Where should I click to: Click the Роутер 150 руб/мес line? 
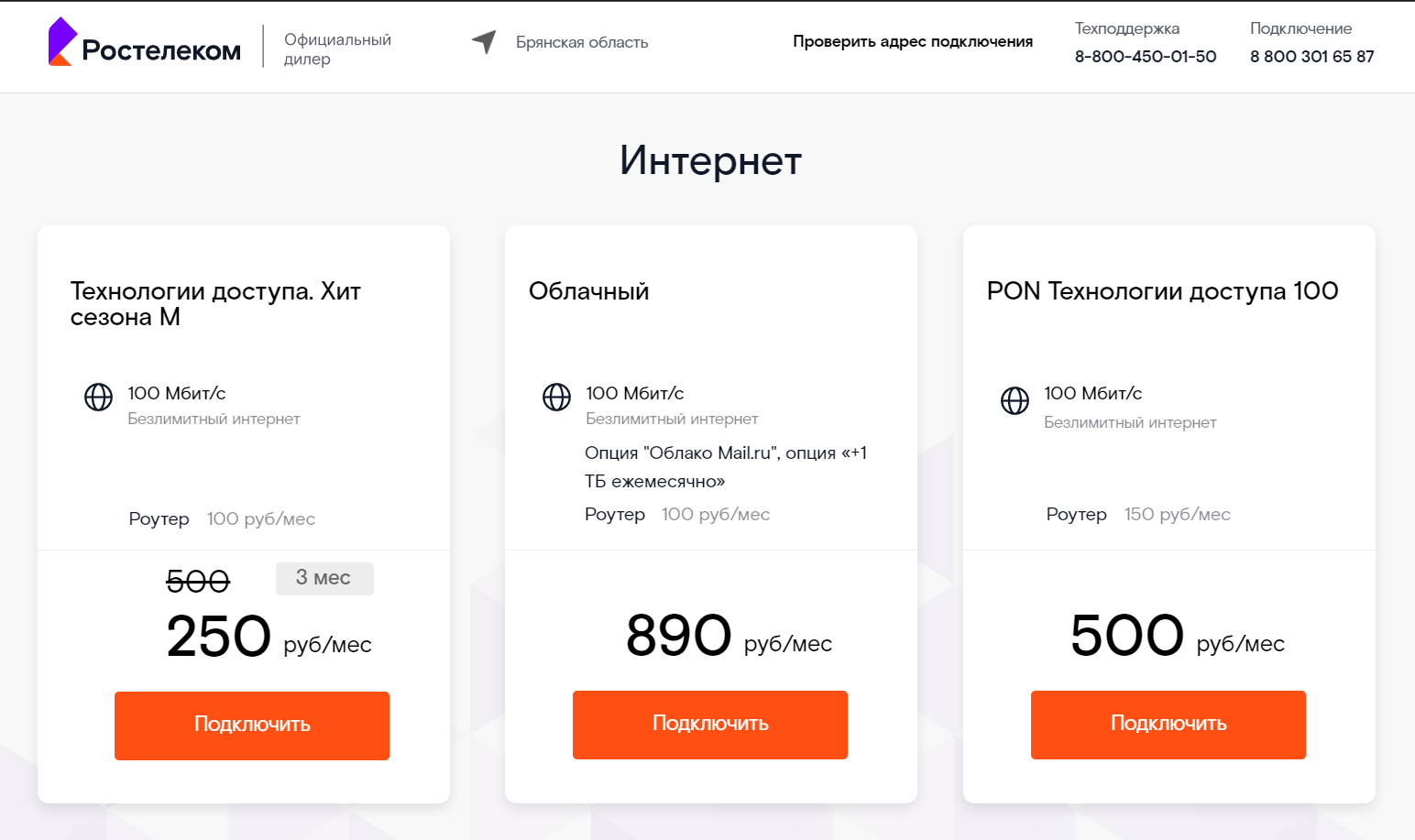click(x=1137, y=514)
